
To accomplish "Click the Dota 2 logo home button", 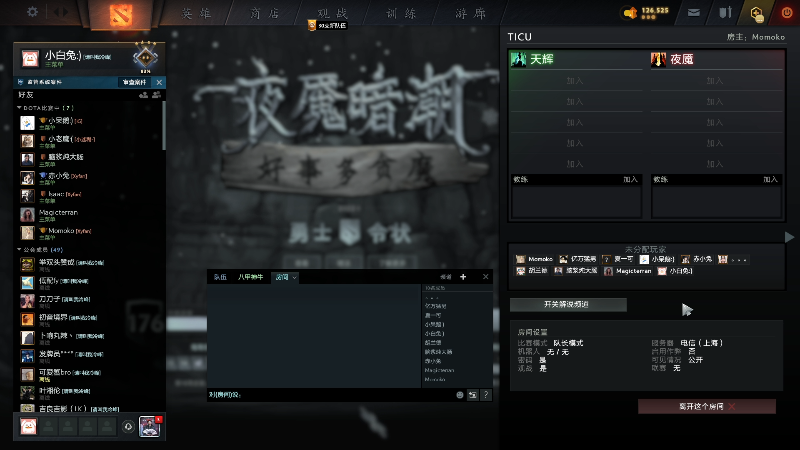I will (121, 15).
